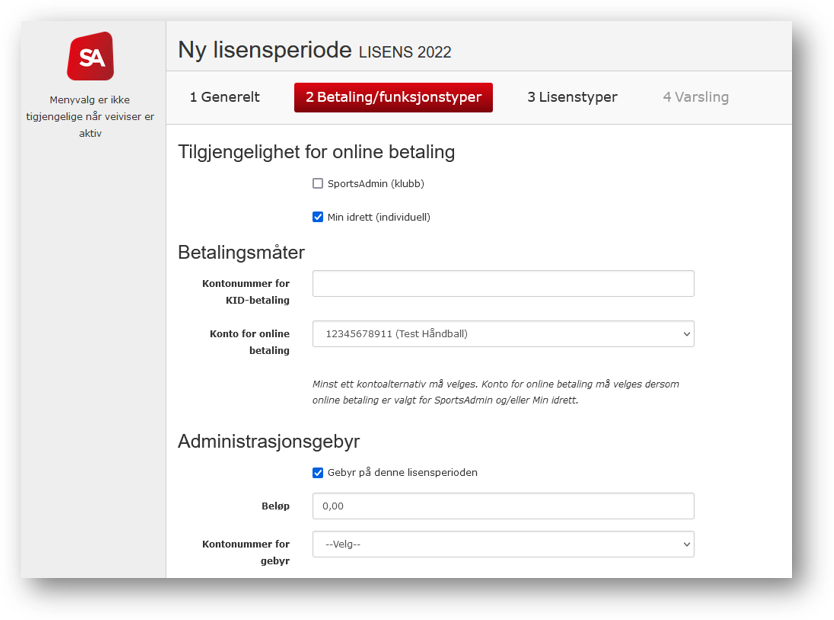Enable the SportsAdmin (klubb) checkbox
Viewport: 834px width, 620px height.
318,183
